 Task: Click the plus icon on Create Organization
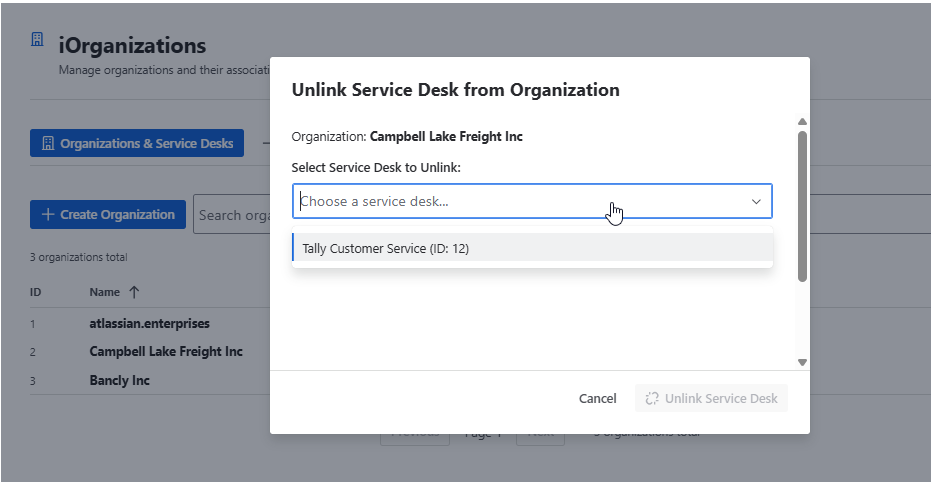pos(48,214)
